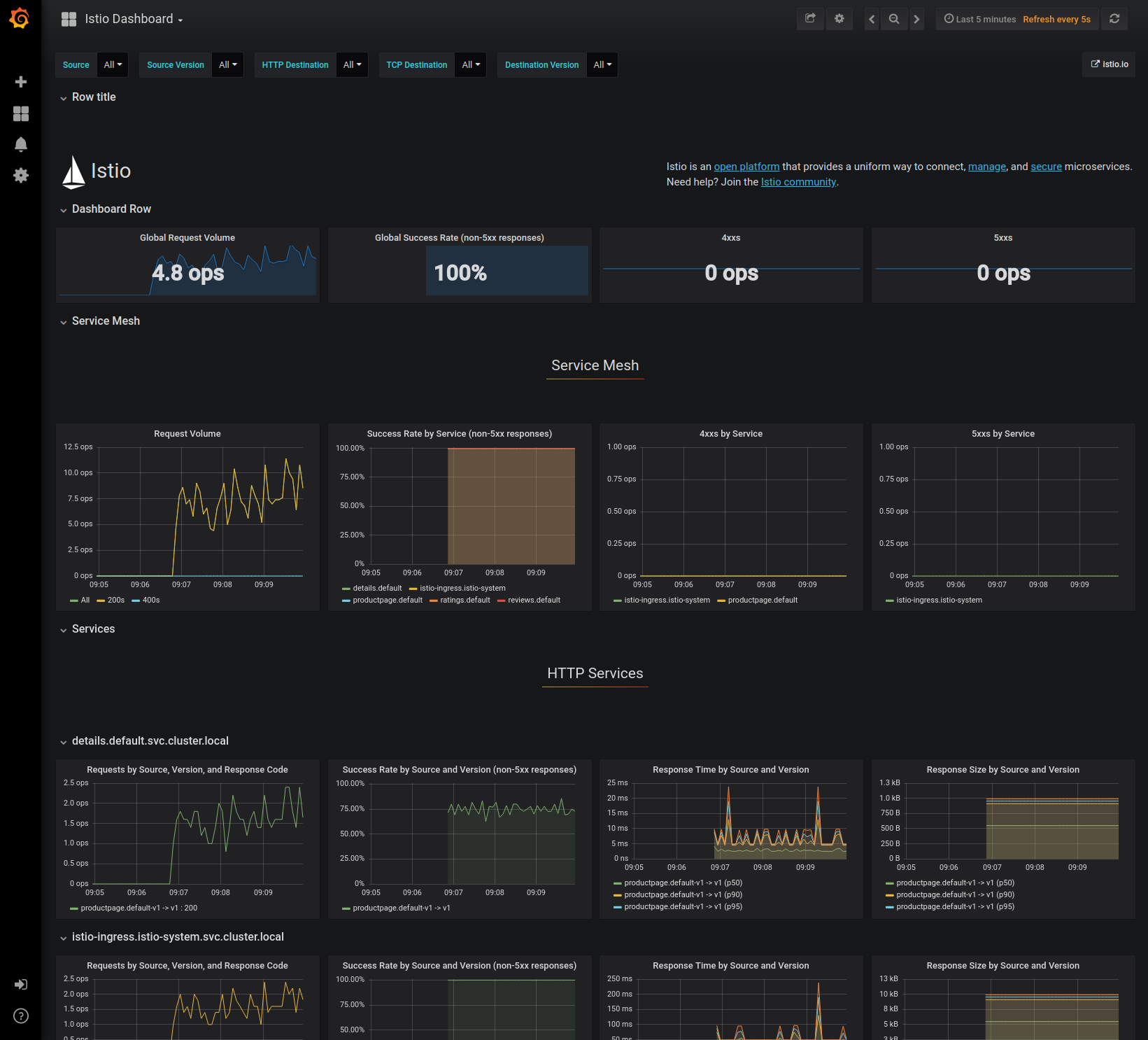The height and width of the screenshot is (1040, 1148).
Task: Open the 4xxs panel title menu
Action: pos(731,238)
